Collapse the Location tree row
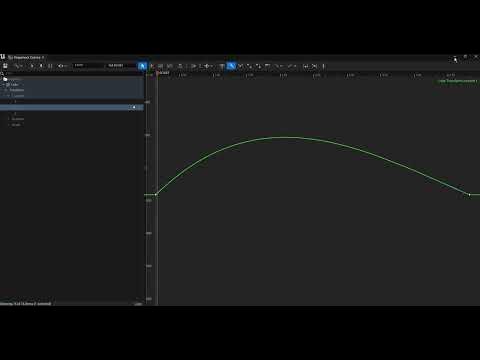This screenshot has height=360, width=480. point(8,96)
